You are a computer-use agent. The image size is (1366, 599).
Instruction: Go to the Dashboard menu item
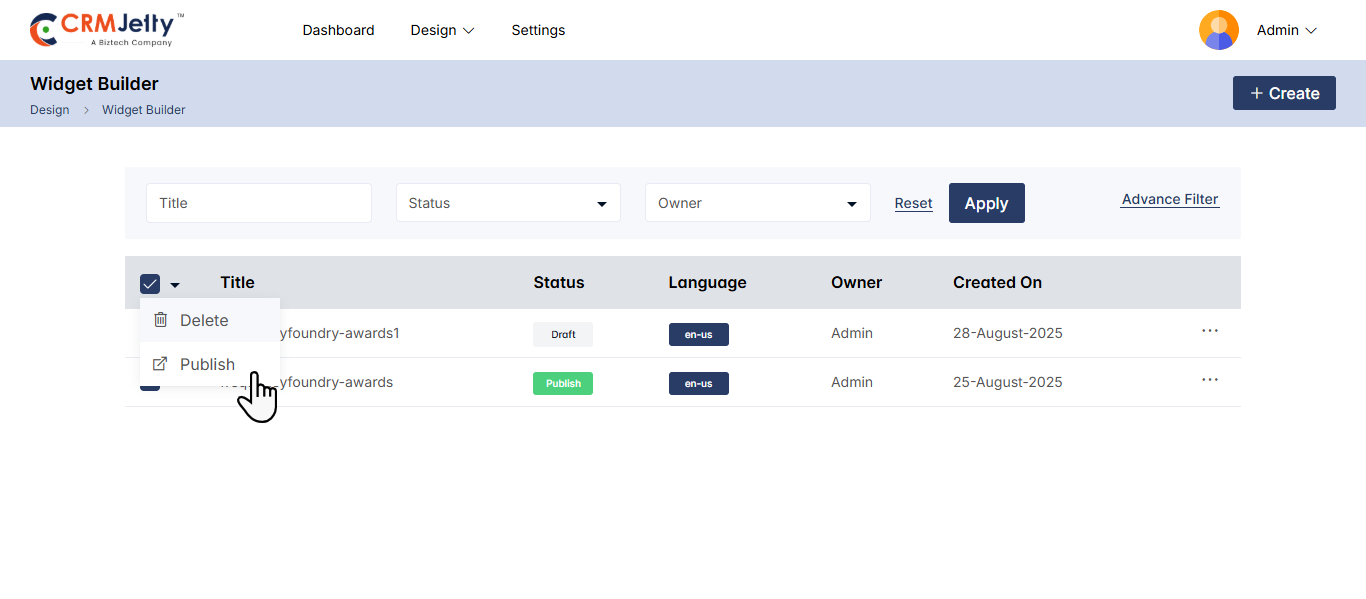coord(338,30)
